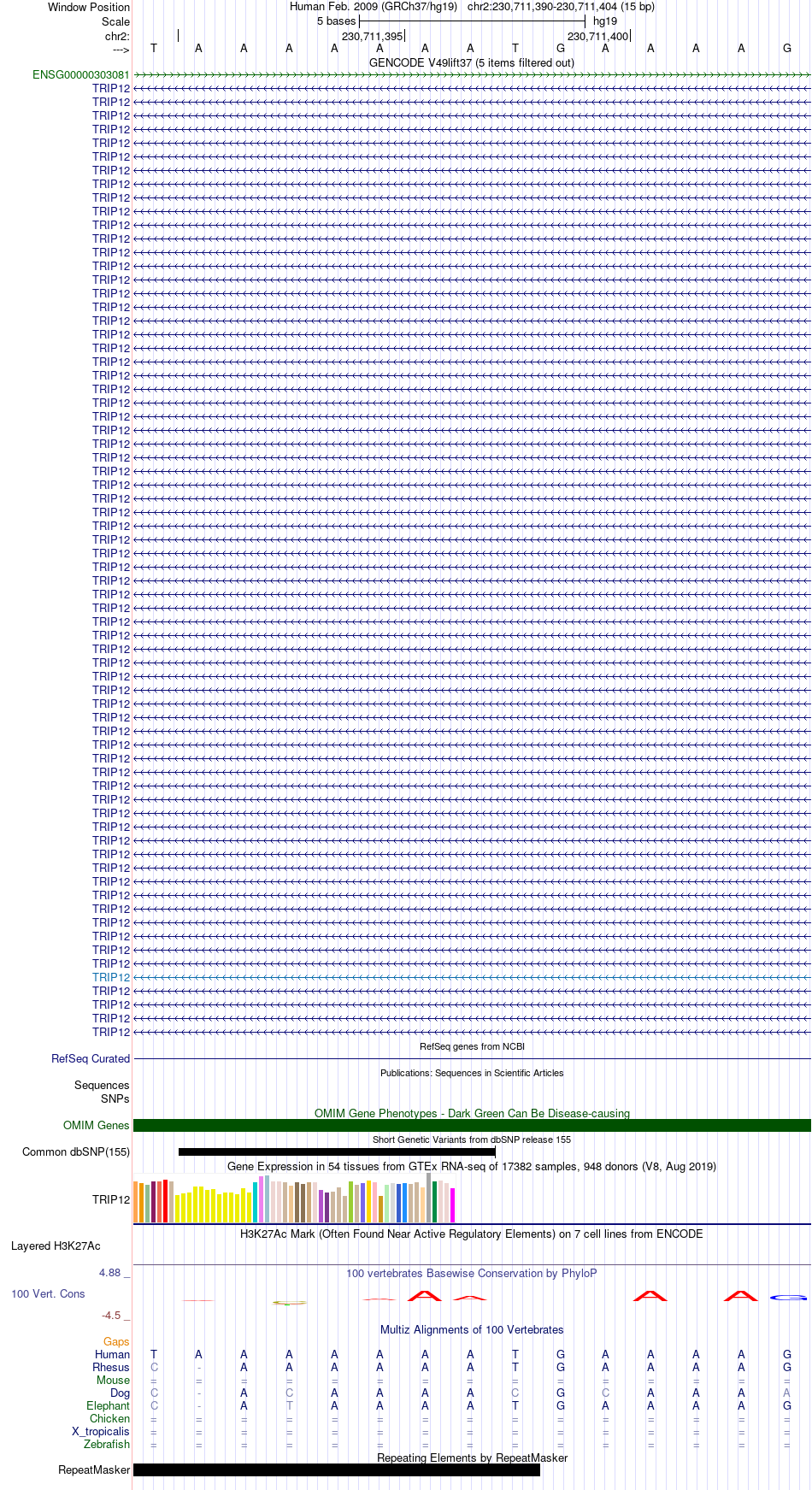Click the green-yellow logo in PhyloP track
This screenshot has width=812, height=1490.
[289, 1303]
